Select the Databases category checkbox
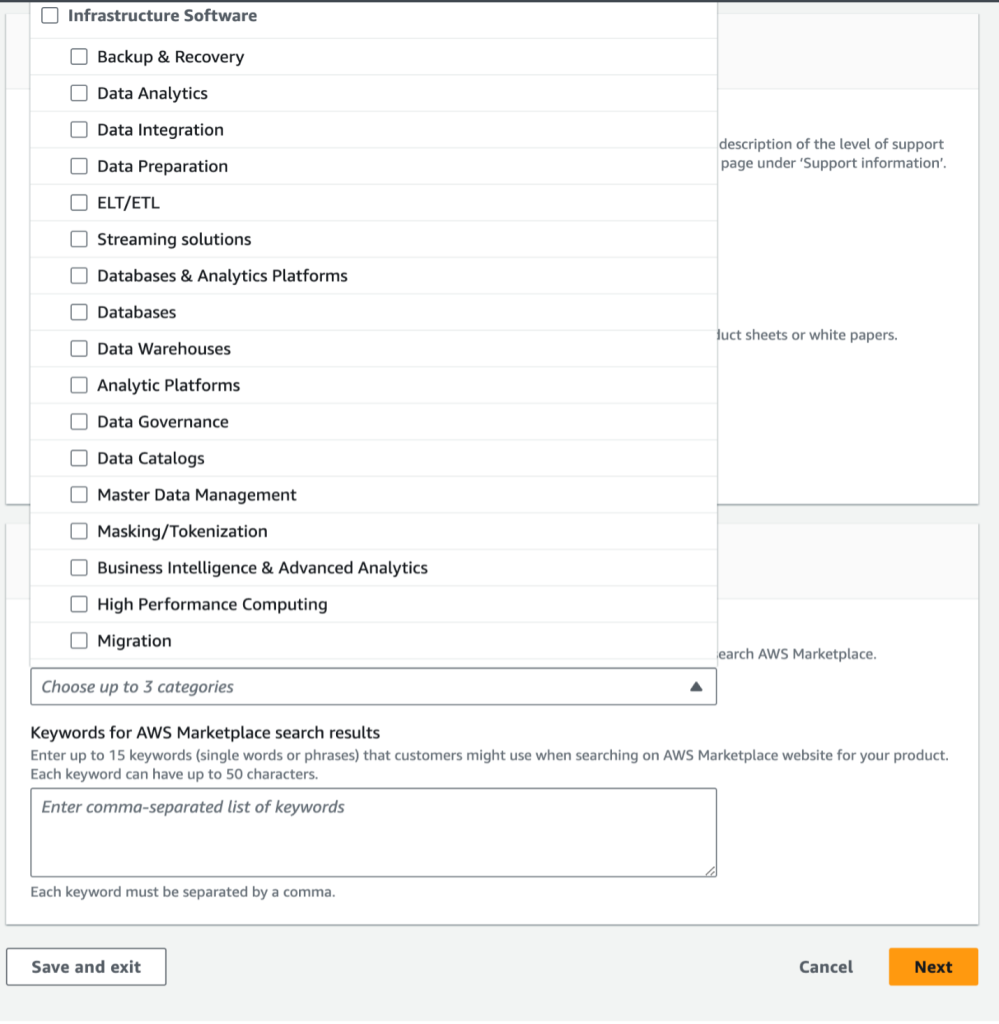999x1024 pixels. point(79,311)
